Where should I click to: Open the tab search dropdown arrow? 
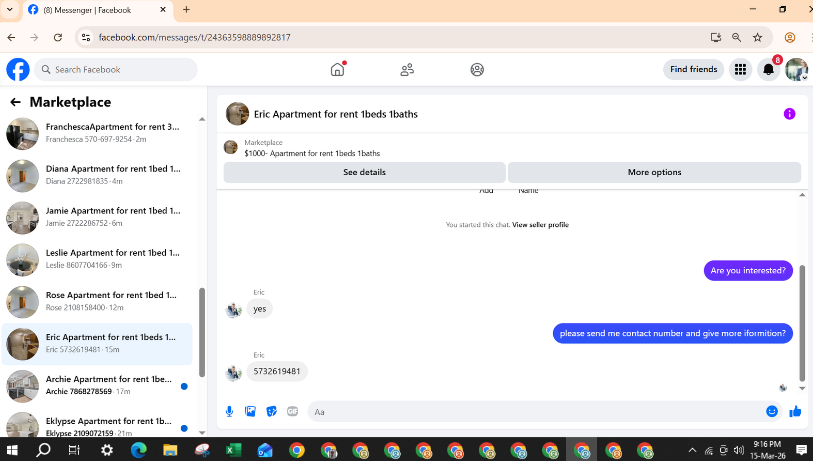point(9,9)
